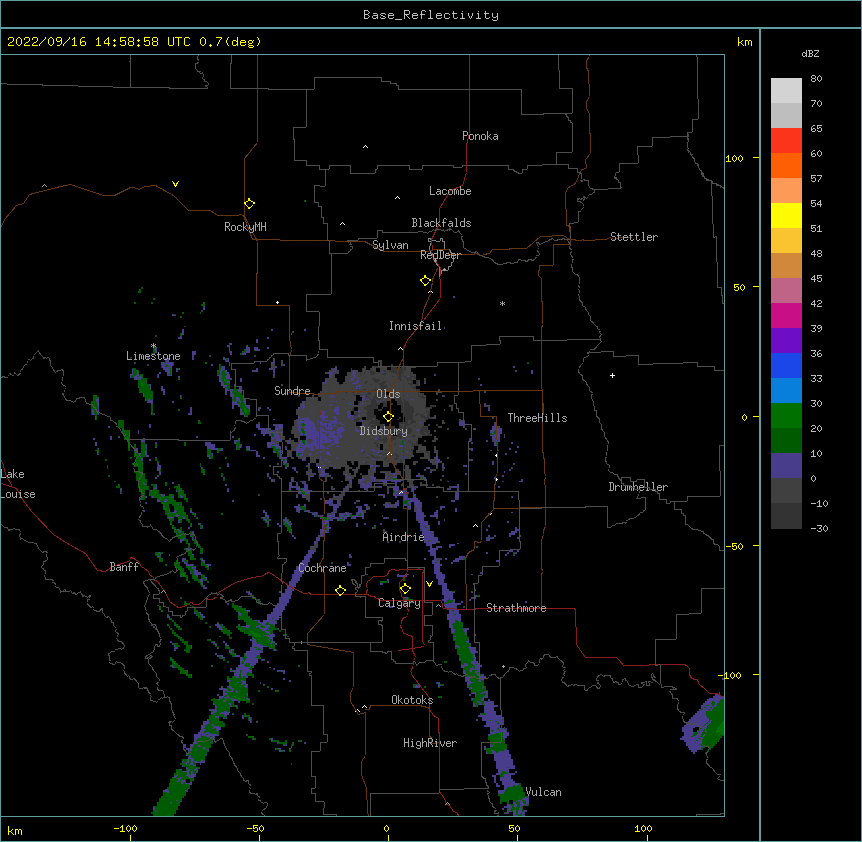Click the Vulcan town label
The height and width of the screenshot is (842, 862).
[x=543, y=792]
